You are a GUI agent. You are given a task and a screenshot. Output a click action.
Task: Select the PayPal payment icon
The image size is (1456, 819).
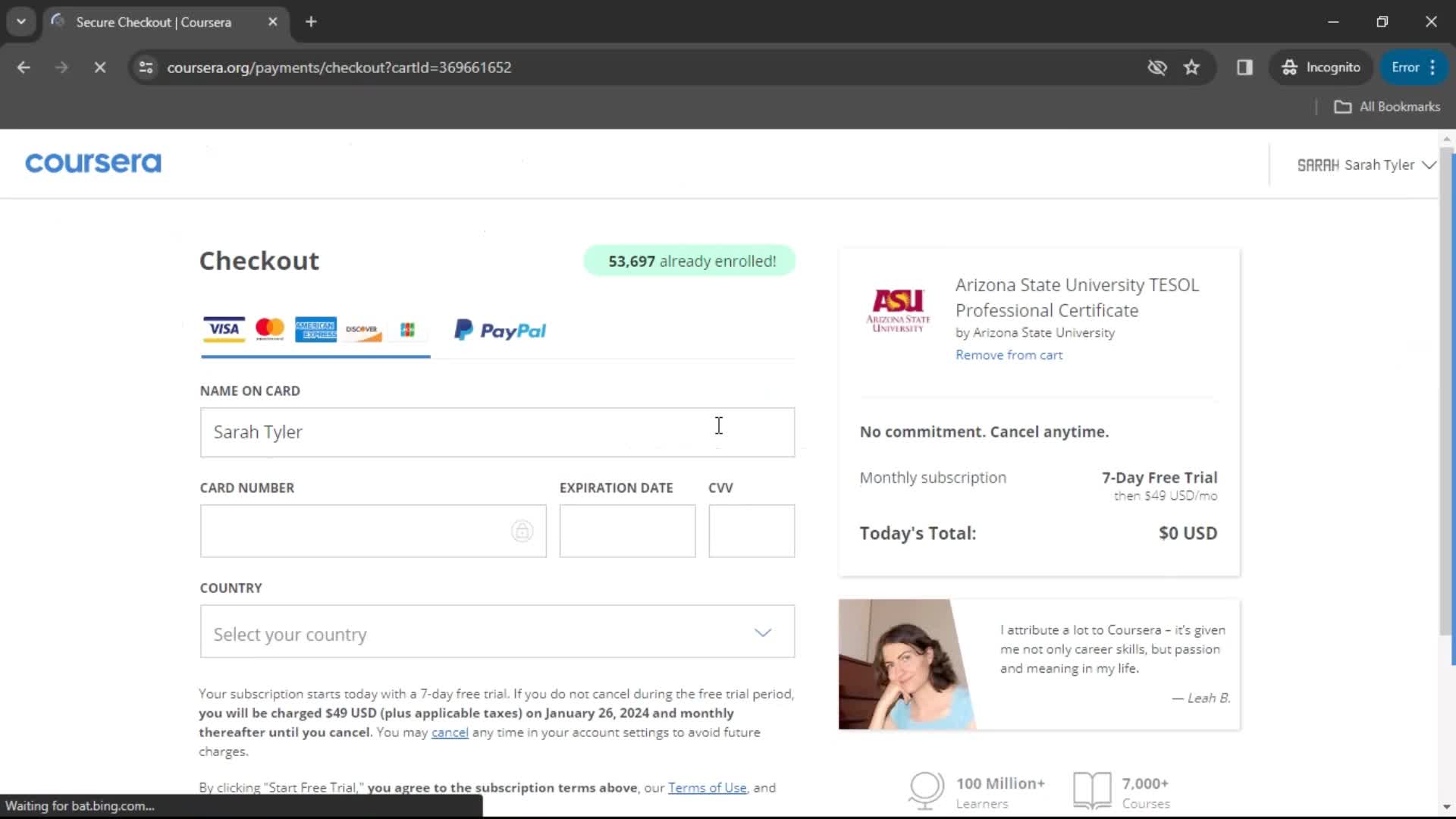[498, 331]
